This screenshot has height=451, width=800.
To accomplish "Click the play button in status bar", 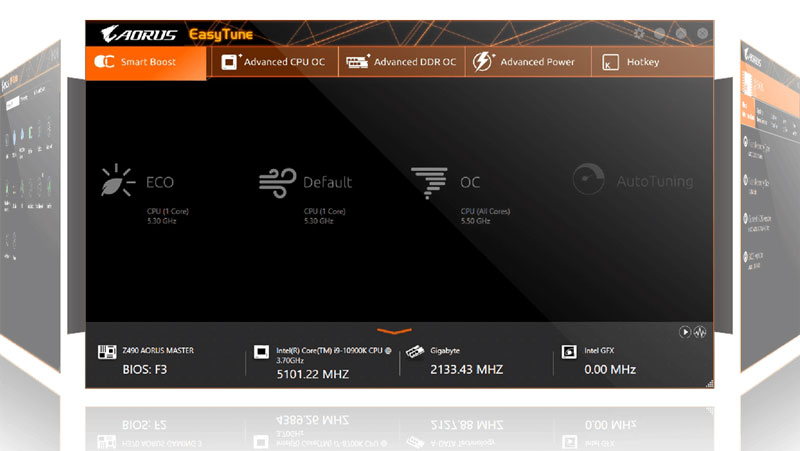I will (685, 332).
